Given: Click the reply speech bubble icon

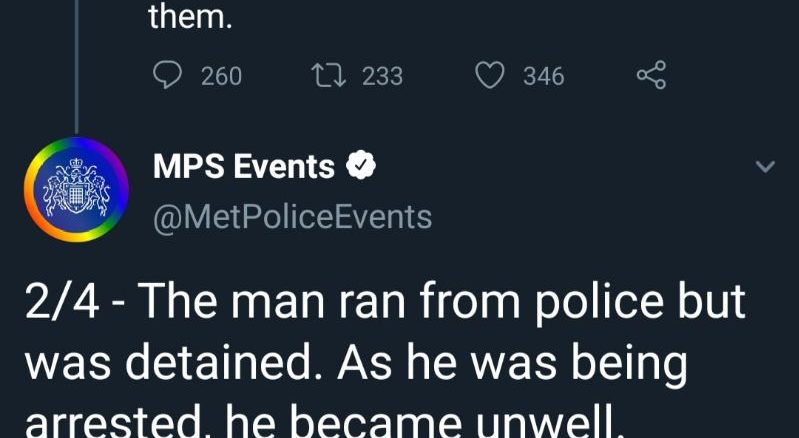Looking at the screenshot, I should (167, 75).
